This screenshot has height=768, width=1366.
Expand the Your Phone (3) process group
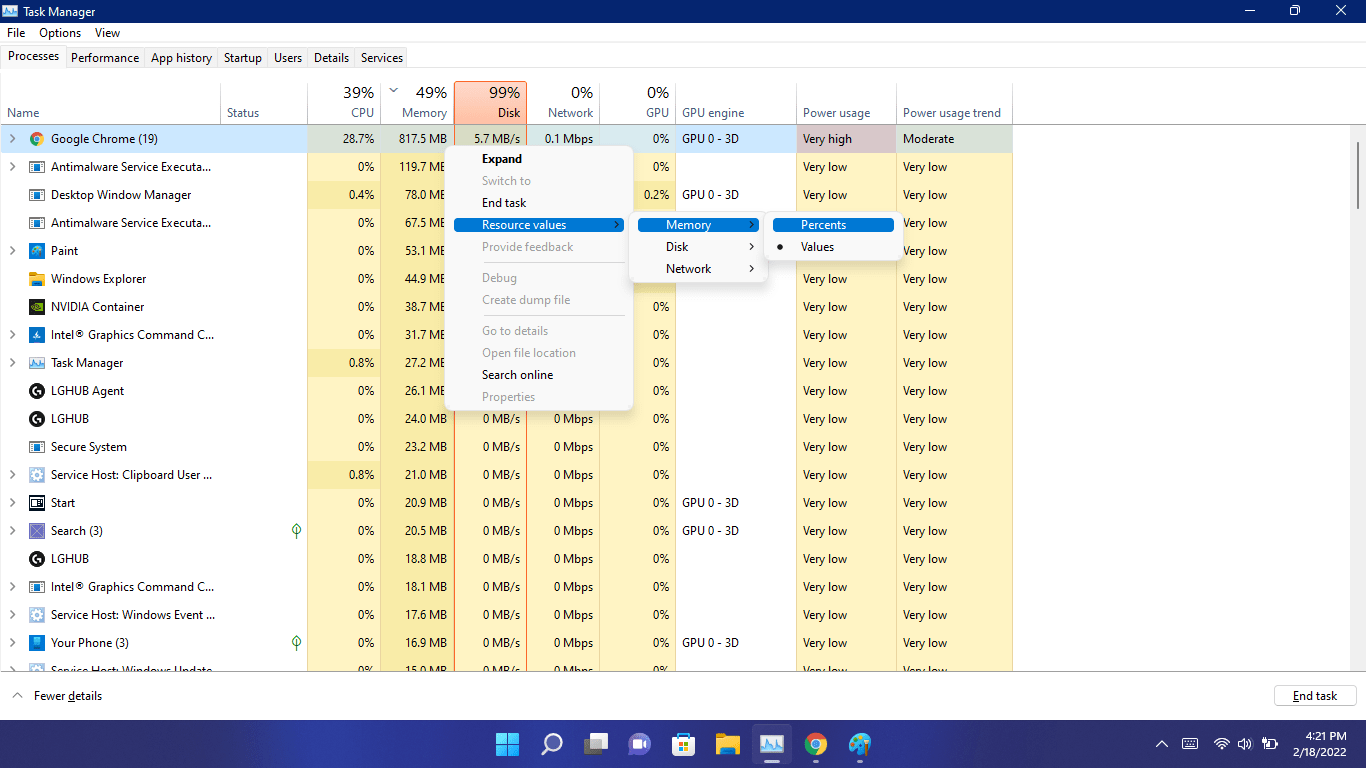click(x=13, y=643)
